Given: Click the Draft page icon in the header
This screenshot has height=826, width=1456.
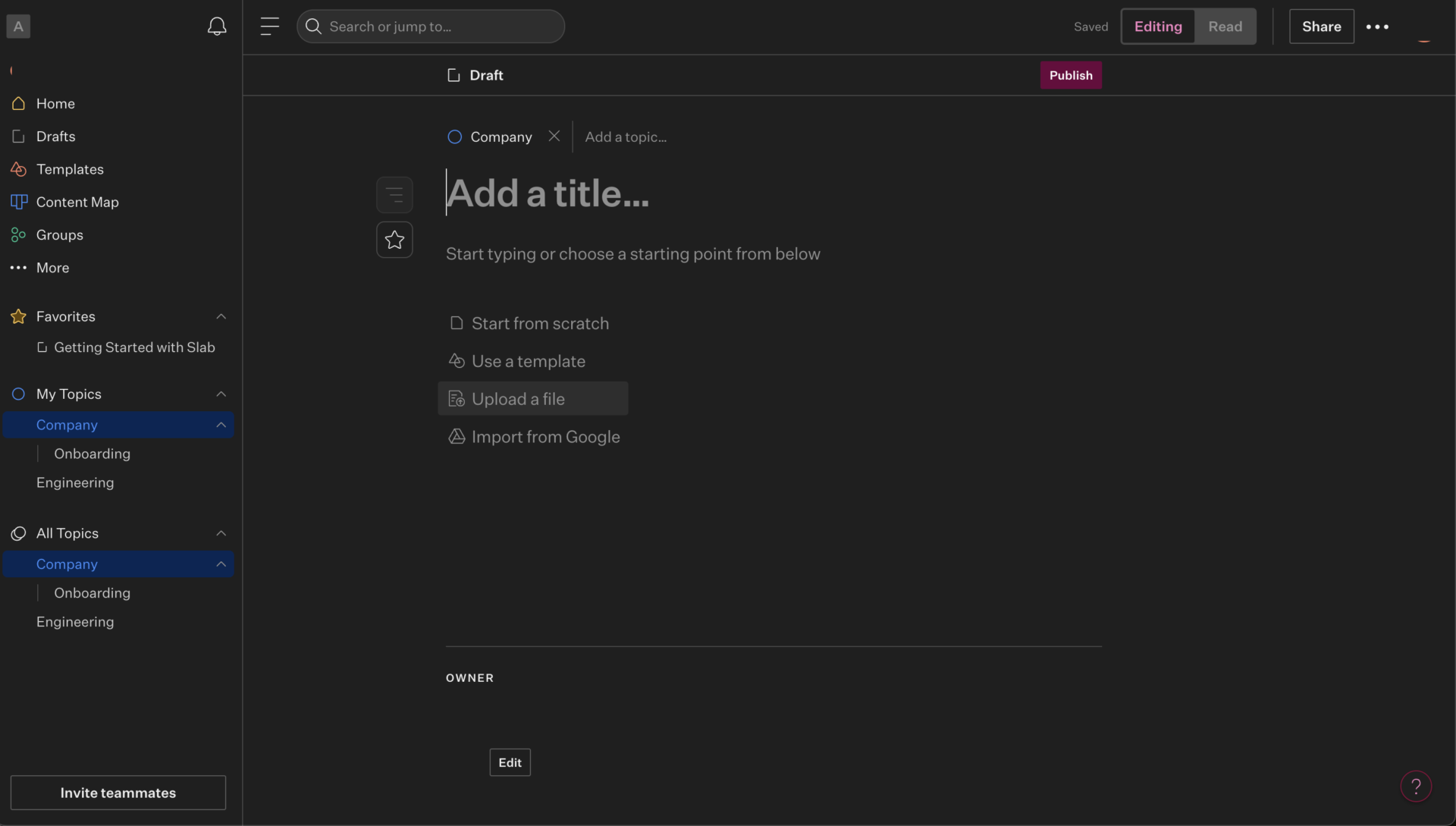Looking at the screenshot, I should (453, 74).
